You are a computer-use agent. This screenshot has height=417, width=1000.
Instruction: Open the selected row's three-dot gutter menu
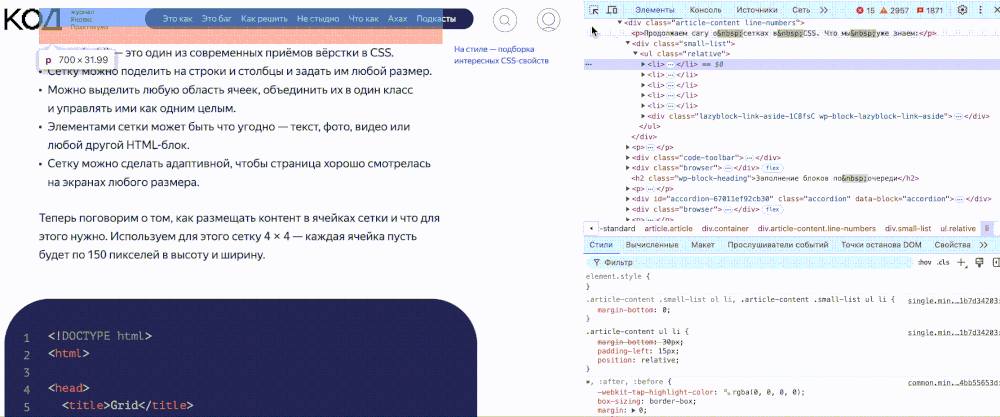pos(589,64)
